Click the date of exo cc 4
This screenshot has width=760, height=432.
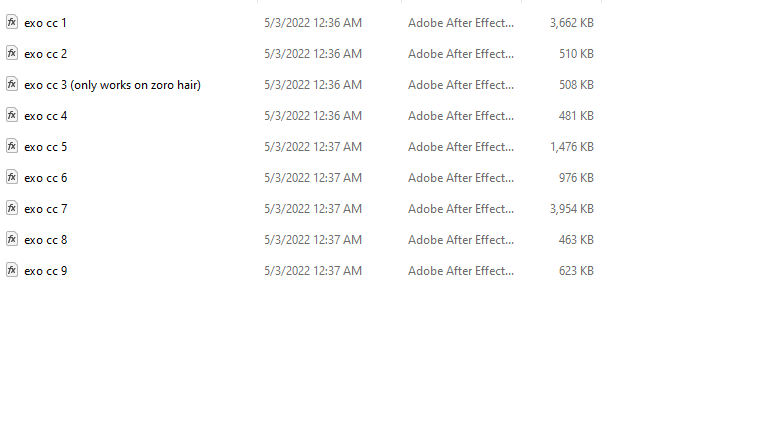(313, 116)
